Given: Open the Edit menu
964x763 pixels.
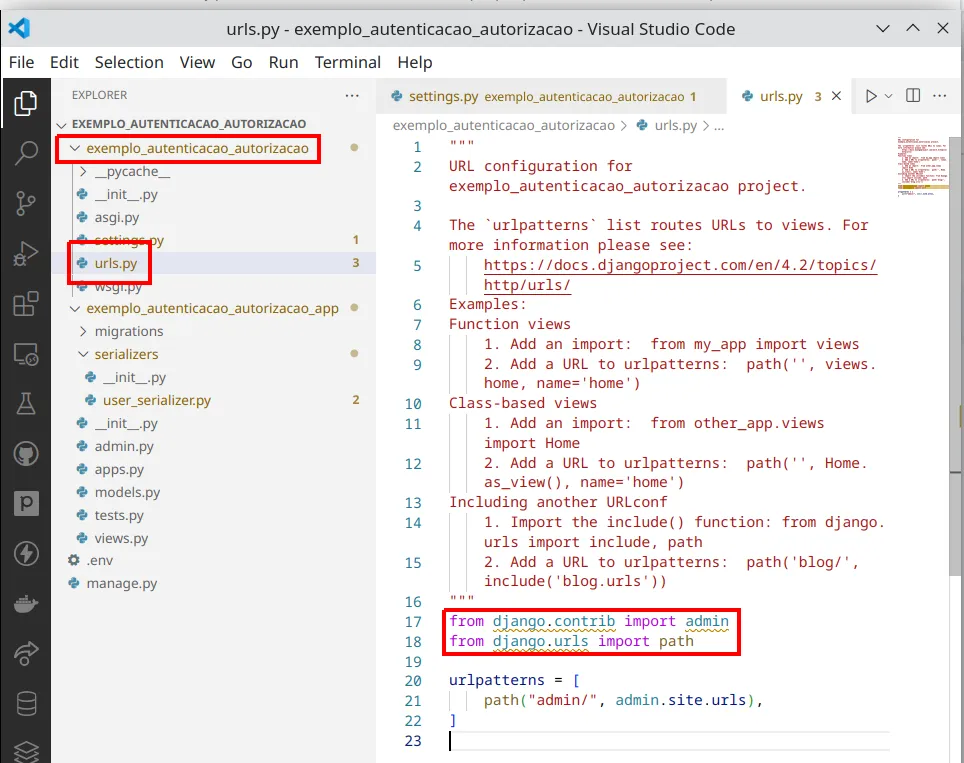Looking at the screenshot, I should [x=64, y=62].
